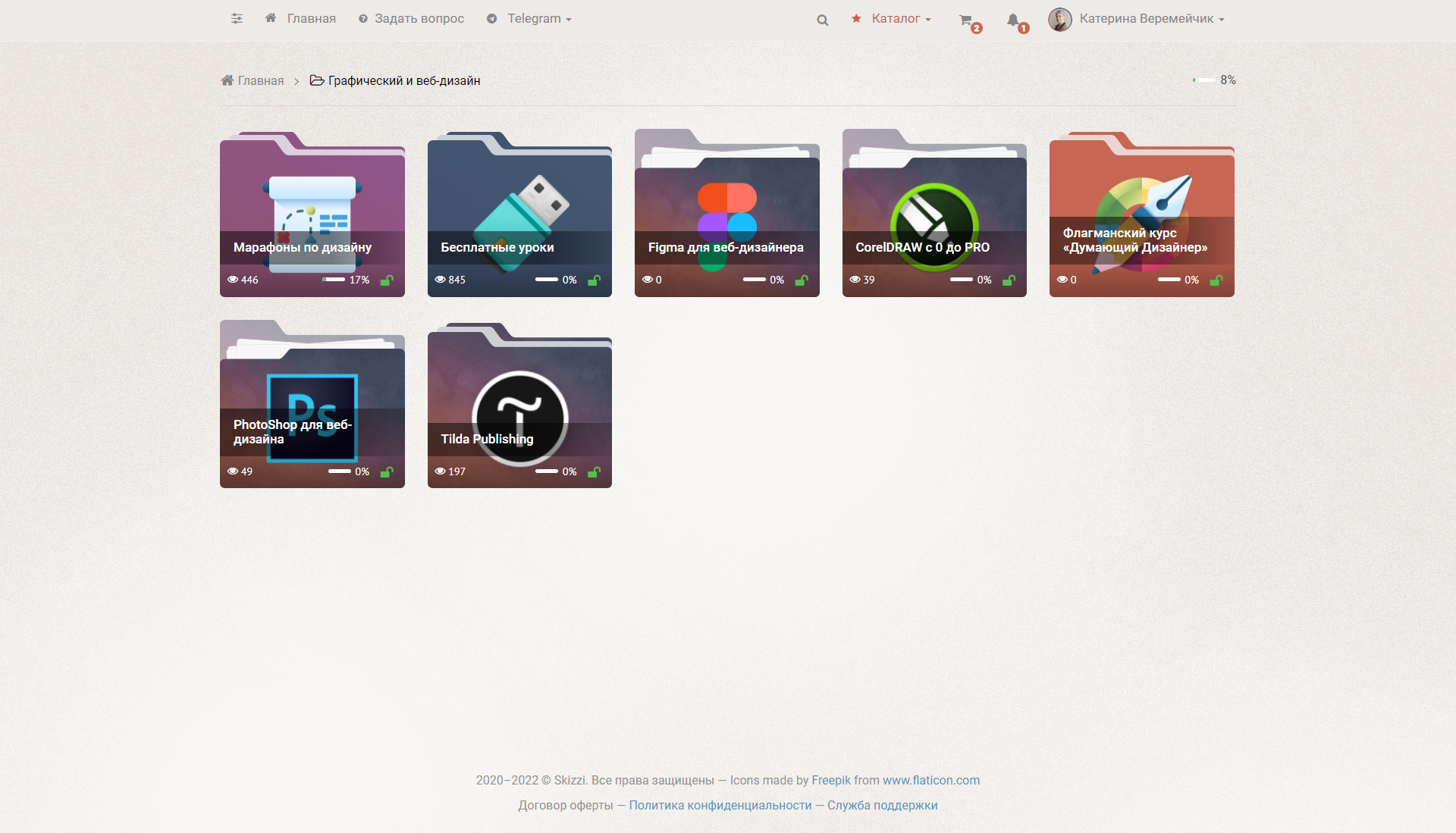Open the shopping cart with 2 items
The height and width of the screenshot is (833, 1456).
point(969,22)
